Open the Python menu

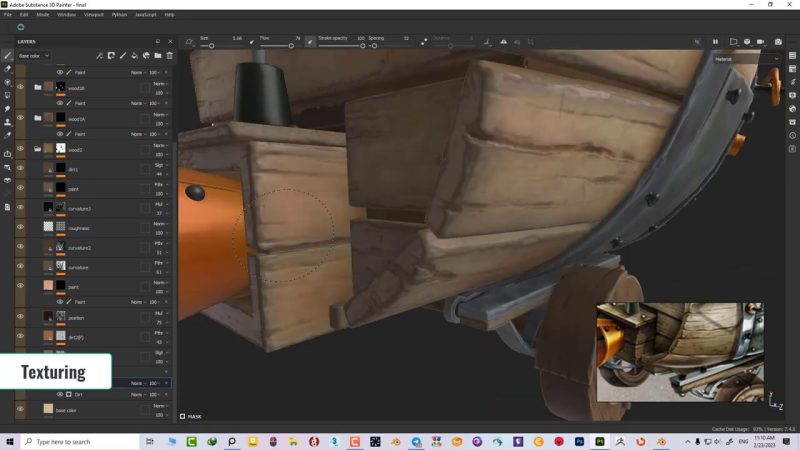119,15
